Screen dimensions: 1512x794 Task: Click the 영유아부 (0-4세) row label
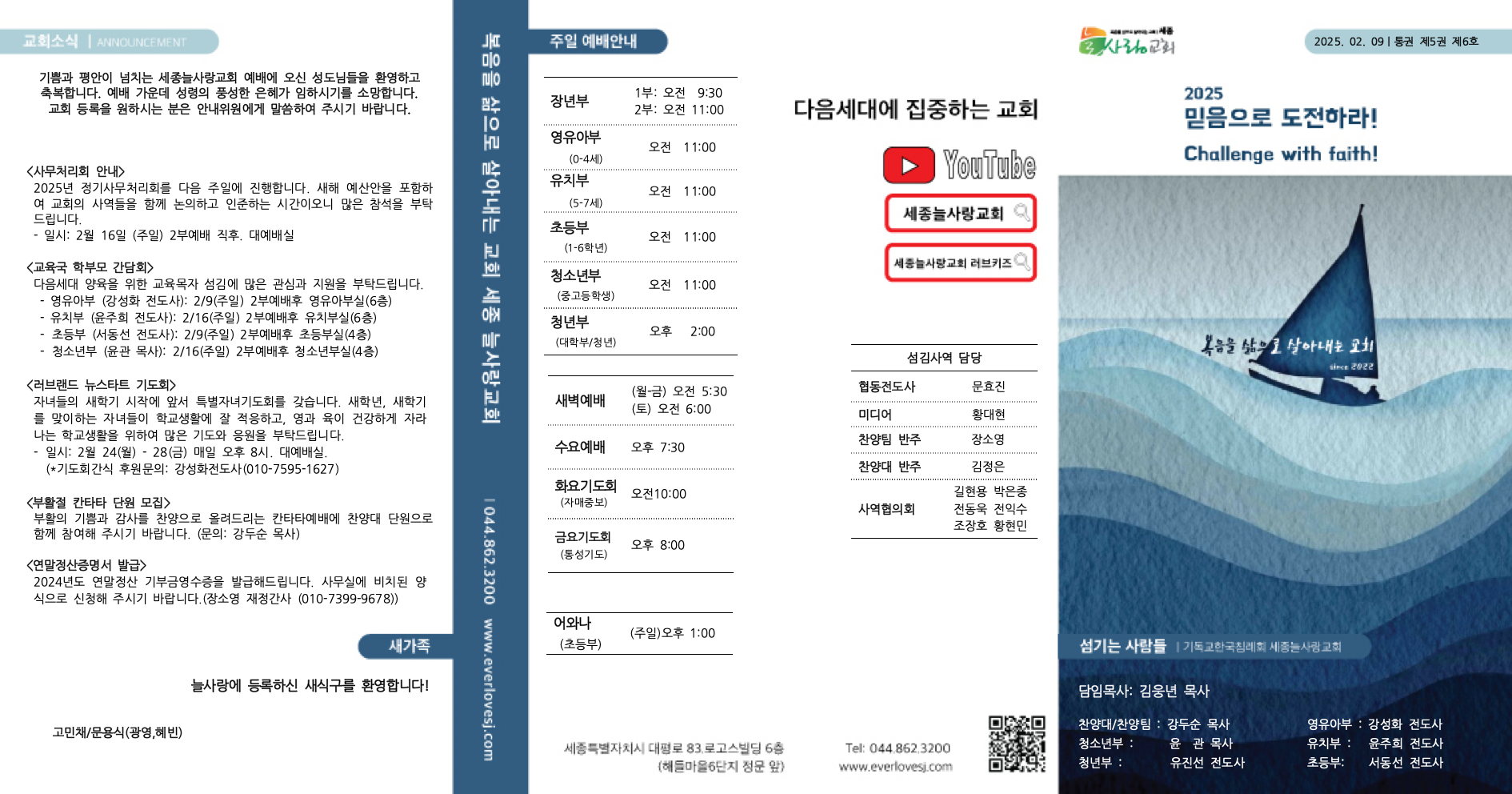(x=576, y=146)
